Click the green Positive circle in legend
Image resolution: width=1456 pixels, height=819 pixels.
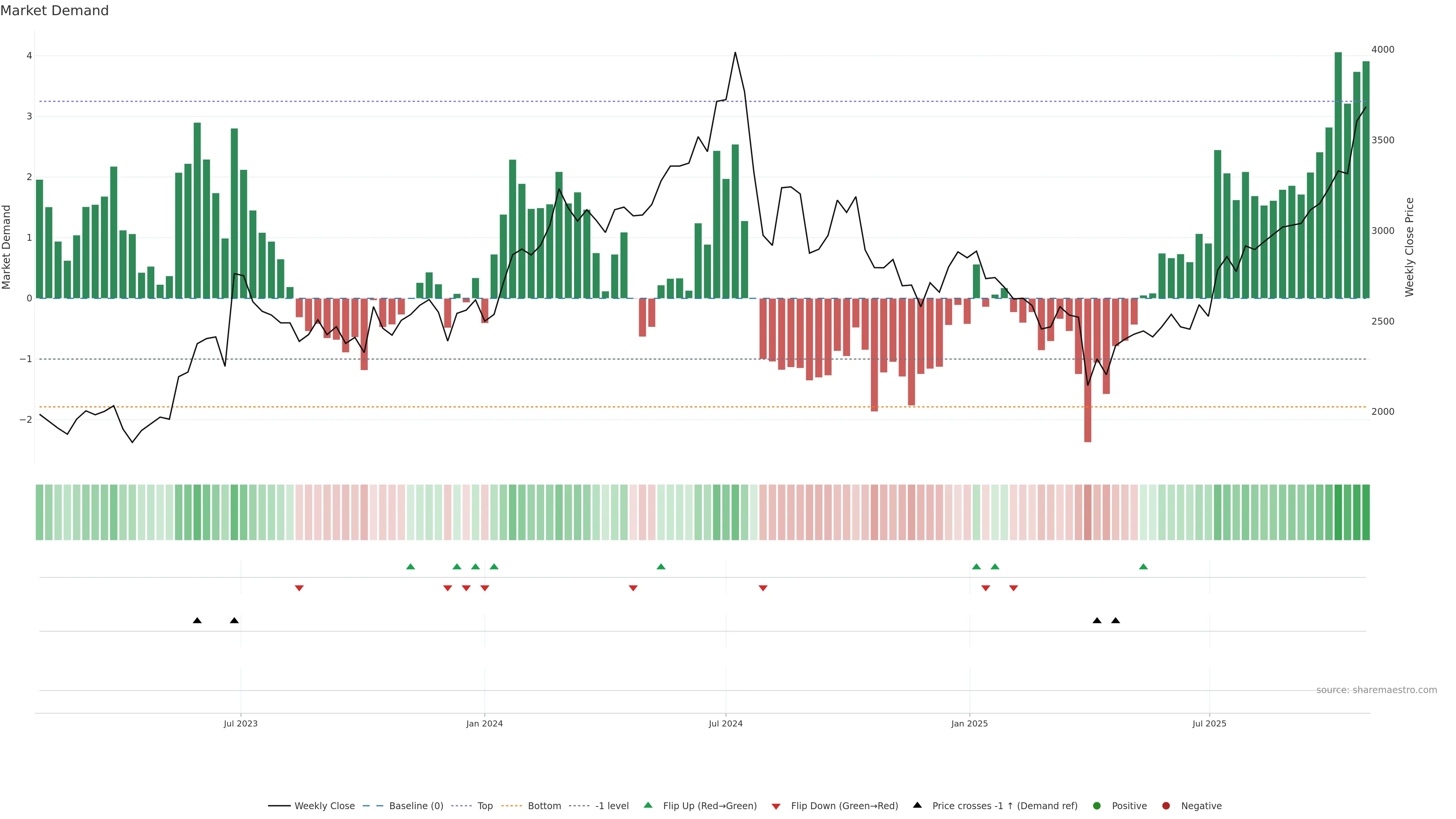1097,805
